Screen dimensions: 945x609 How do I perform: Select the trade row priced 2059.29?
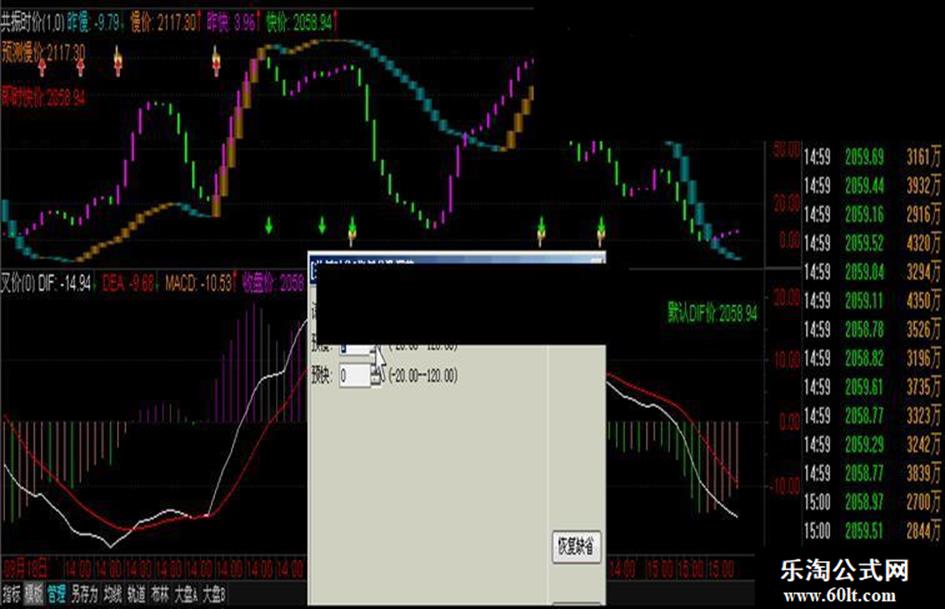click(872, 444)
